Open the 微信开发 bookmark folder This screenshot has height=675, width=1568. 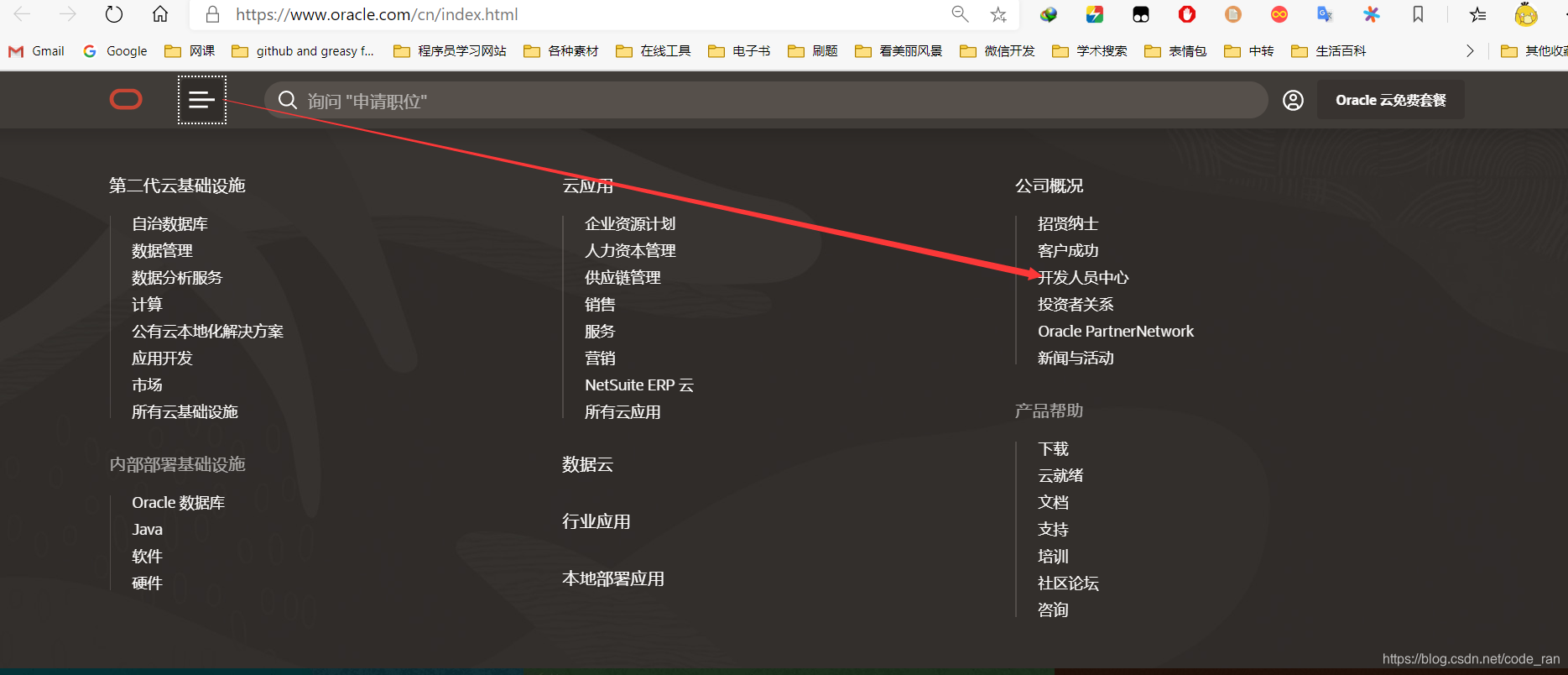(x=998, y=51)
